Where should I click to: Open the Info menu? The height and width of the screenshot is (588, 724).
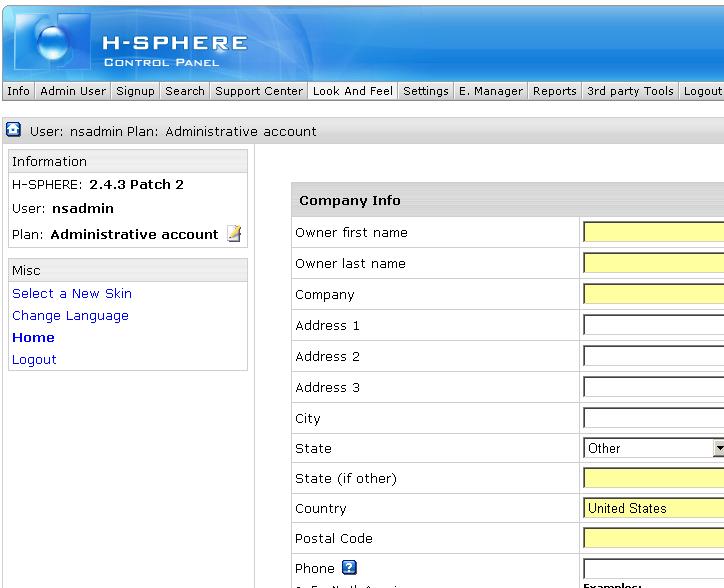click(18, 91)
